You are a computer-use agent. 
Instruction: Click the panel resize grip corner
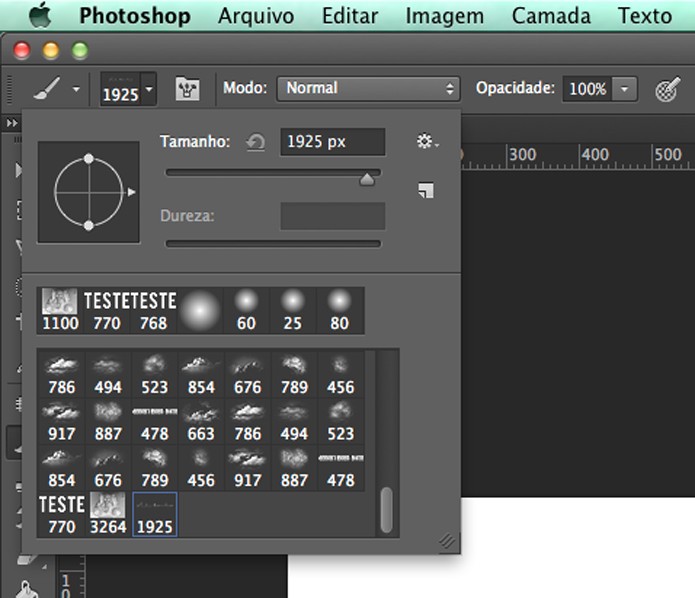tap(447, 541)
